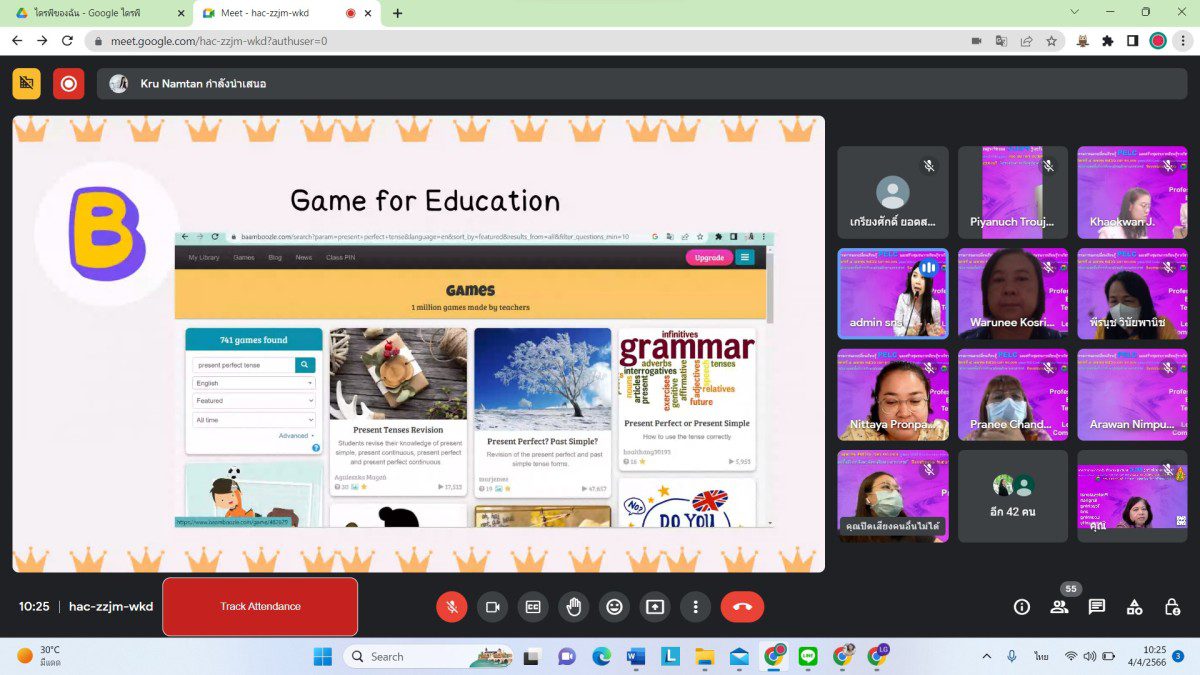1200x675 pixels.
Task: Click the taskbar Search box
Action: pos(428,656)
